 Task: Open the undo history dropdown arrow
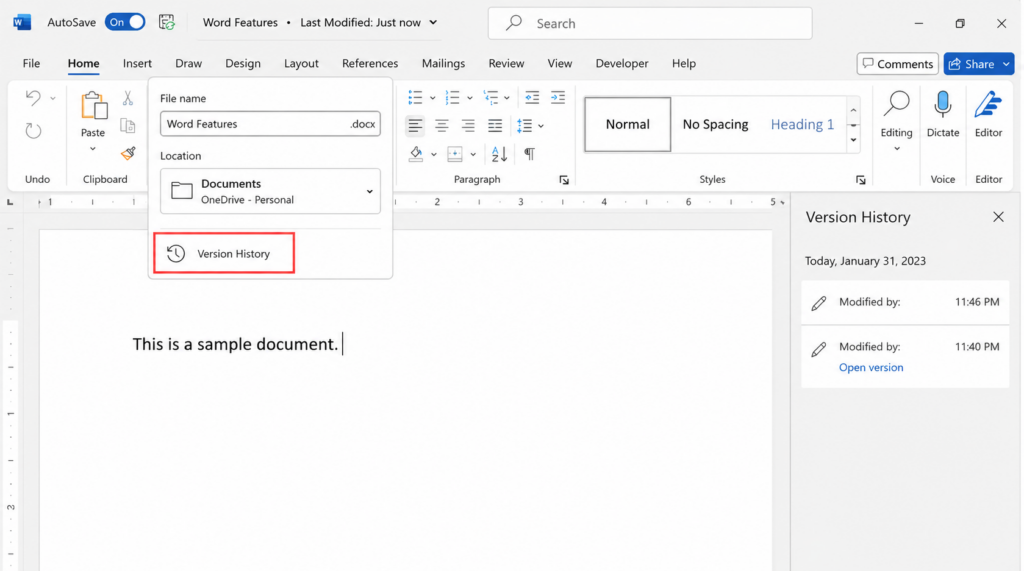(53, 99)
